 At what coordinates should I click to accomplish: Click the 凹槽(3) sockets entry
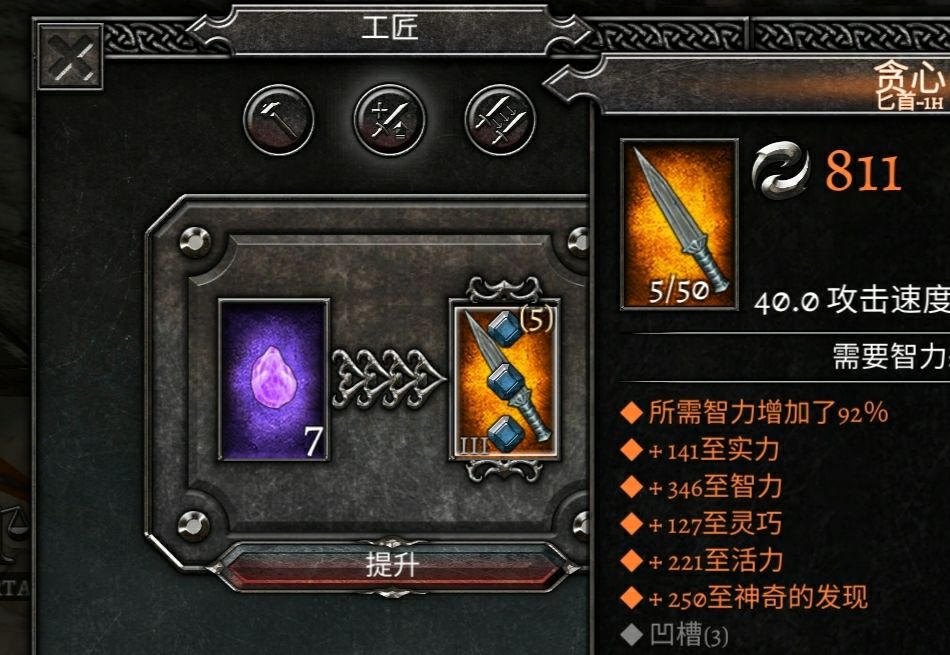[675, 635]
